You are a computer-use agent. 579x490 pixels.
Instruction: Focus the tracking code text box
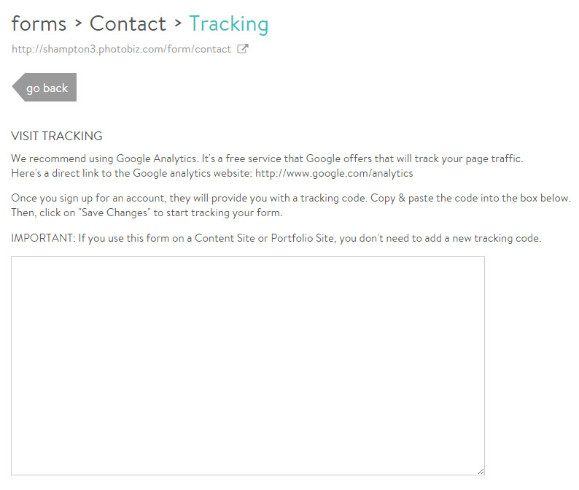[248, 366]
